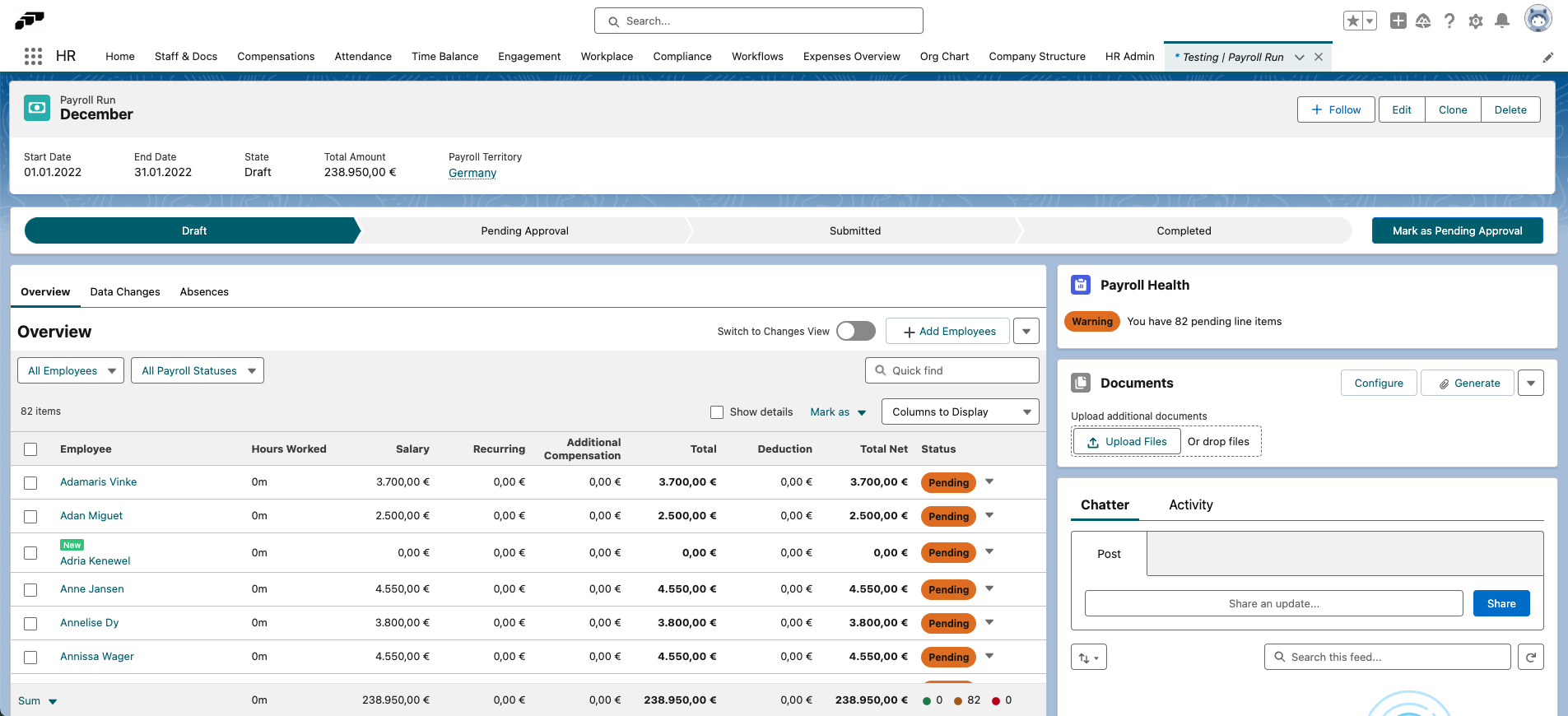Toggle the Switch to Changes View switch
This screenshot has height=716, width=1568.
coord(855,331)
